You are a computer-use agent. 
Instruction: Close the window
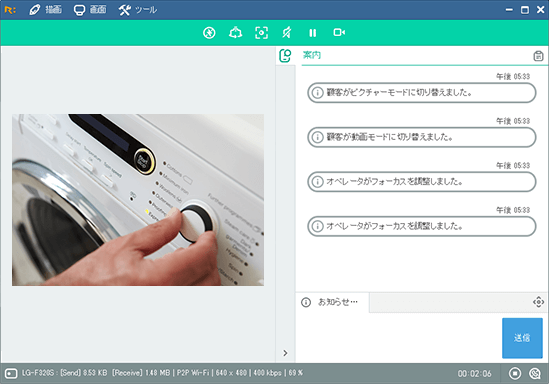point(541,10)
